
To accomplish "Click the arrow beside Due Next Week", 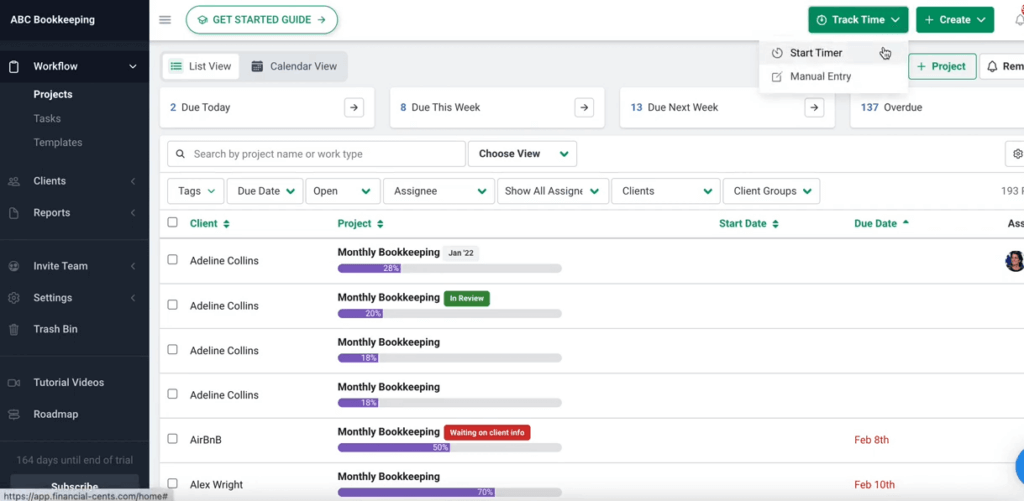I will pos(814,108).
